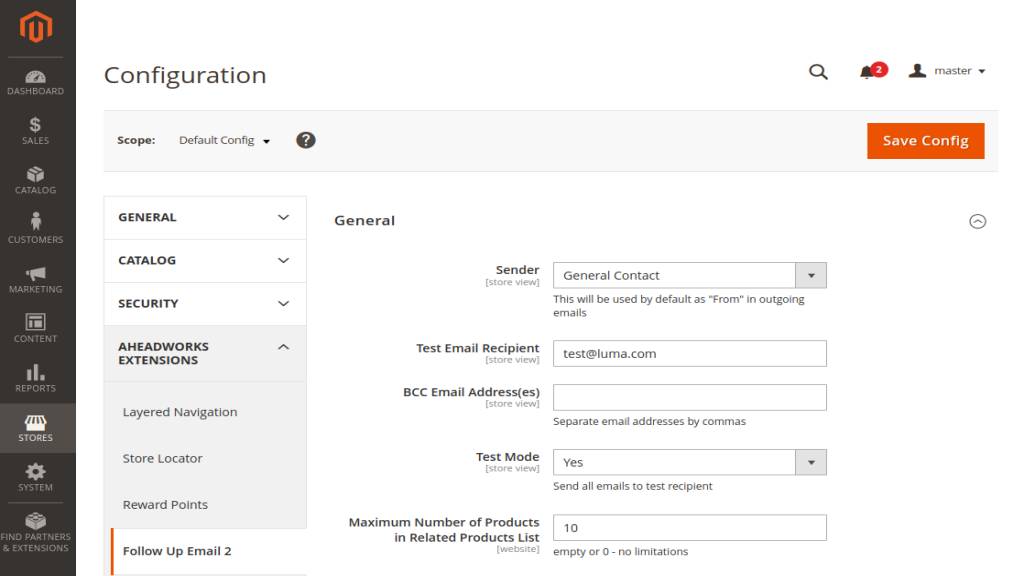Click the Magento logo
Screen dimensions: 1024x576
(36, 27)
